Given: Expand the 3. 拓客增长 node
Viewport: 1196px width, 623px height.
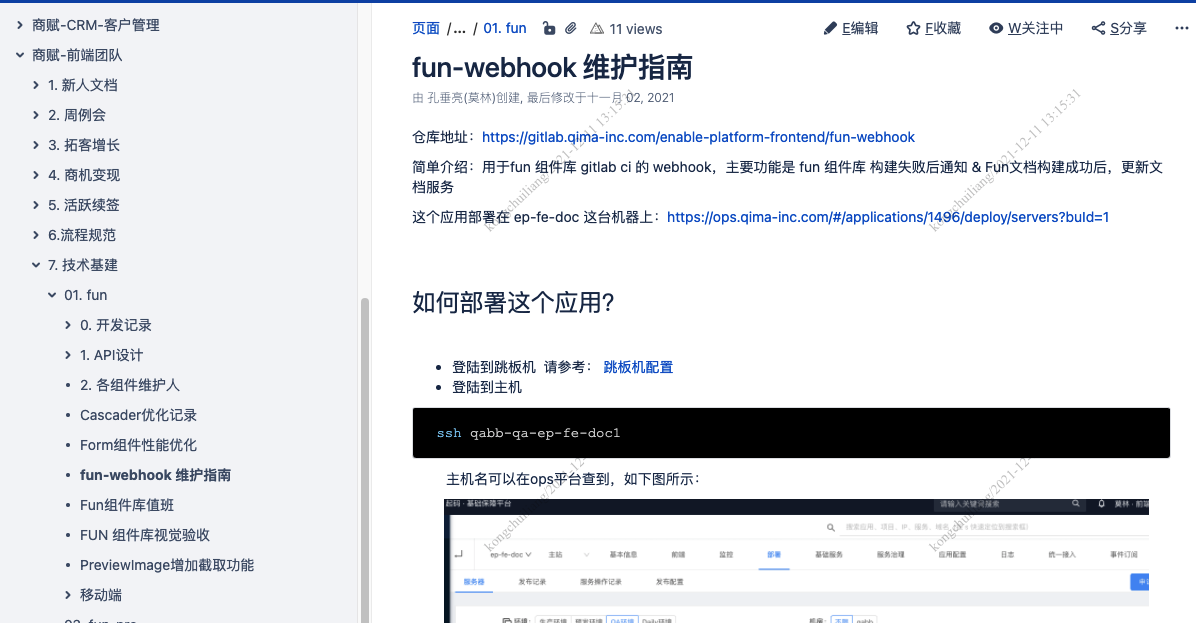Looking at the screenshot, I should coord(36,145).
